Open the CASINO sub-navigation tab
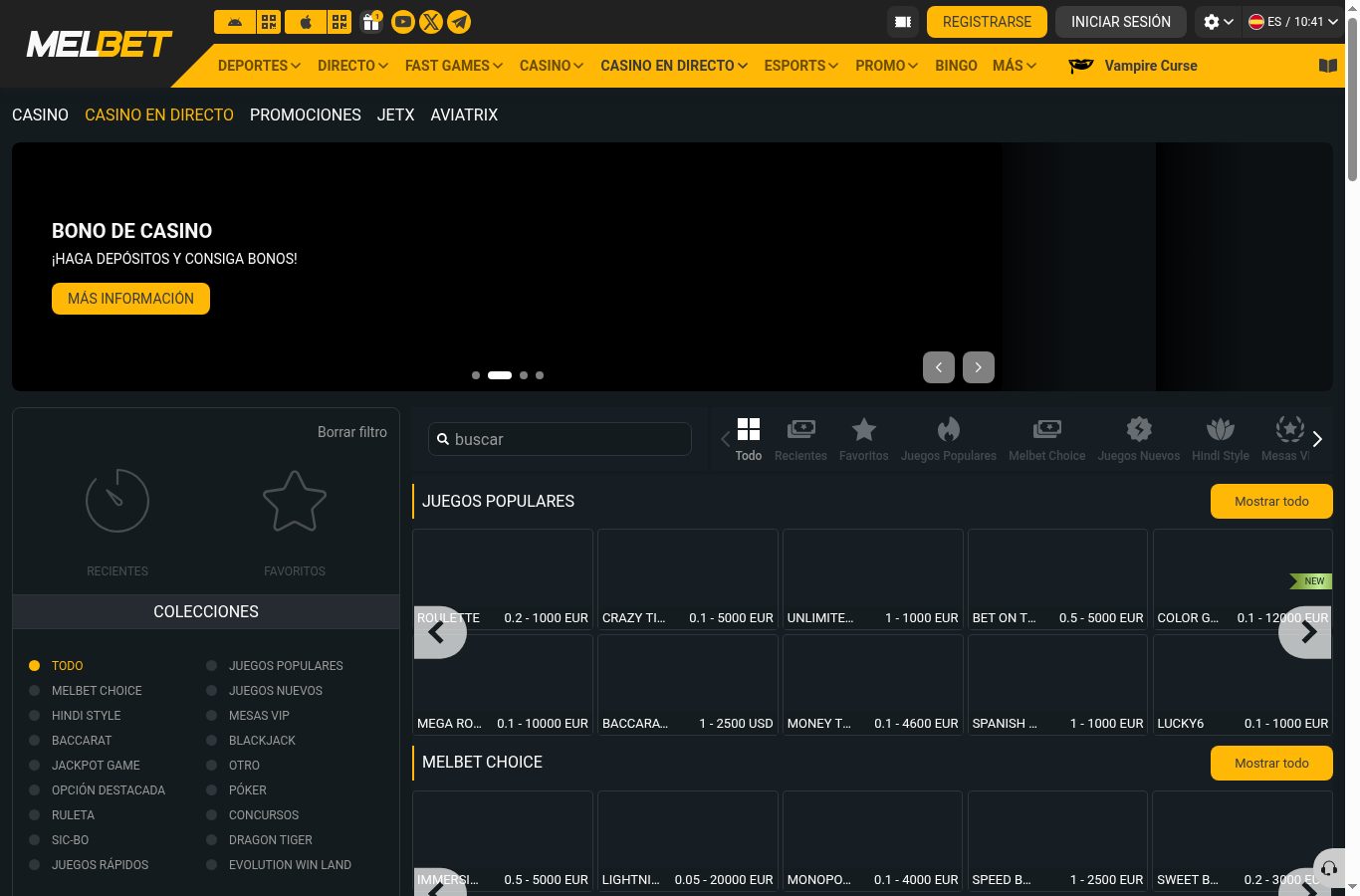1360x896 pixels. (40, 115)
